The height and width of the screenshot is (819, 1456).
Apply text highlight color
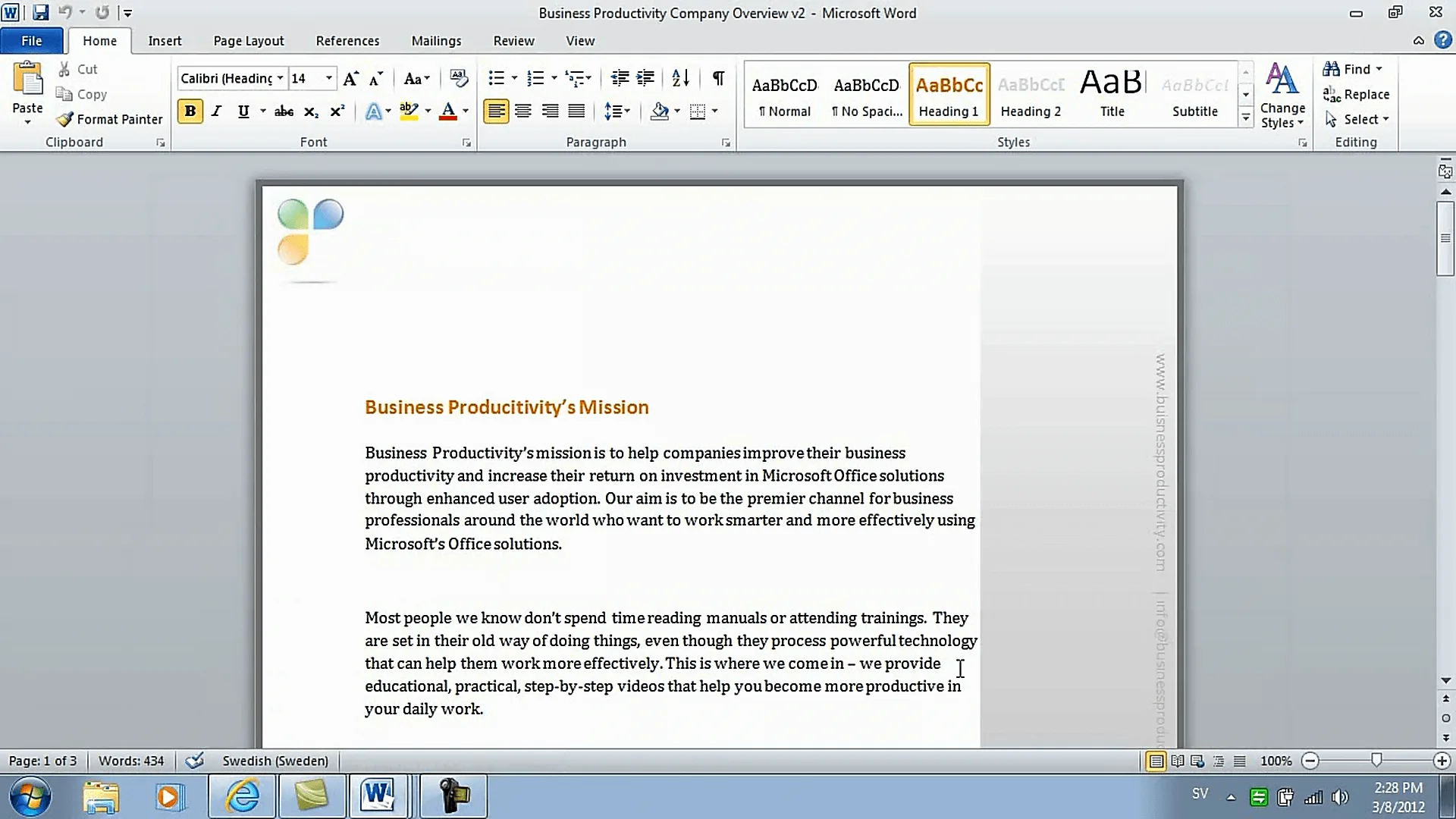409,111
